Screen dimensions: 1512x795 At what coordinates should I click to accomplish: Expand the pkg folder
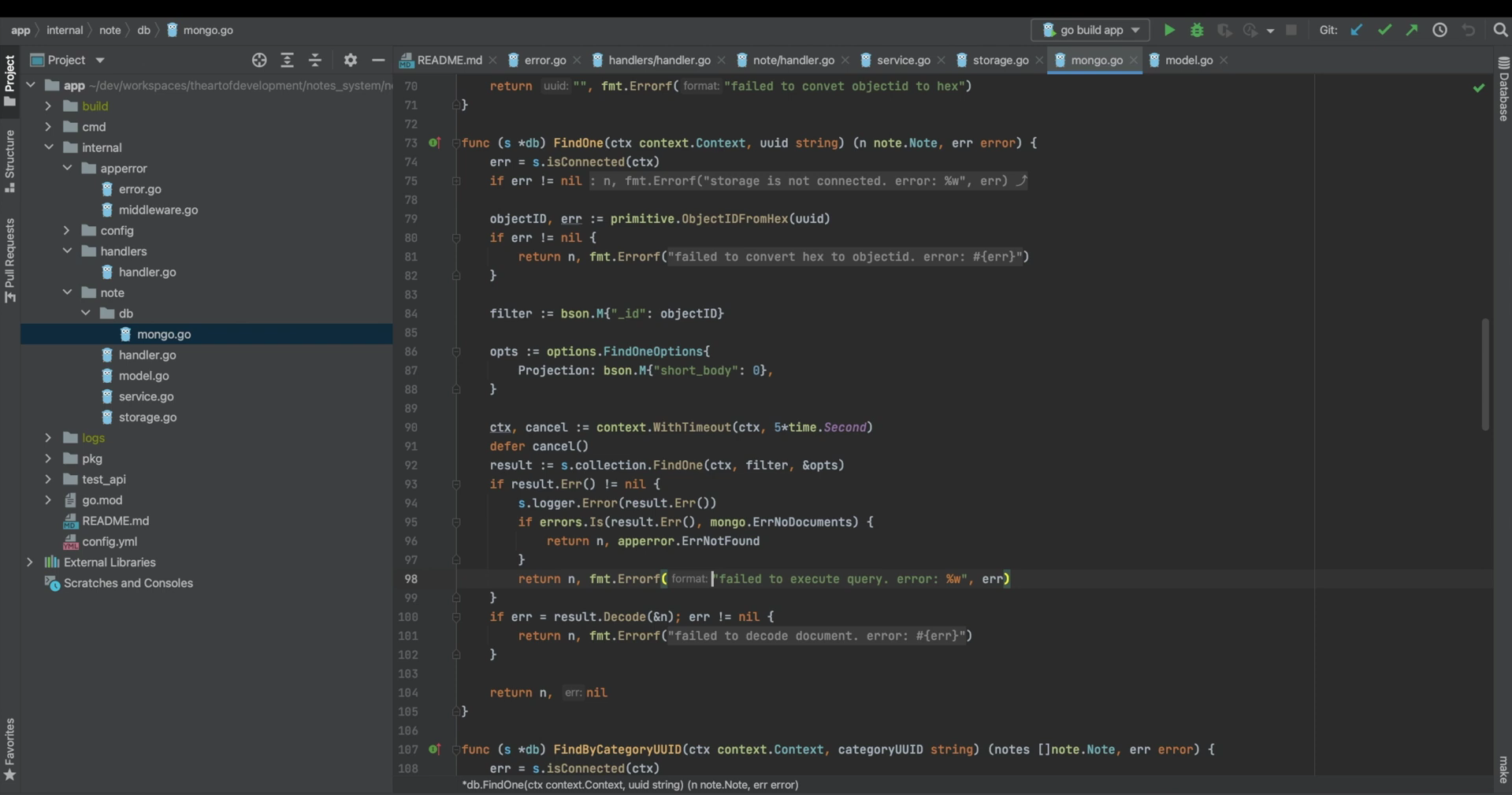pyautogui.click(x=48, y=458)
